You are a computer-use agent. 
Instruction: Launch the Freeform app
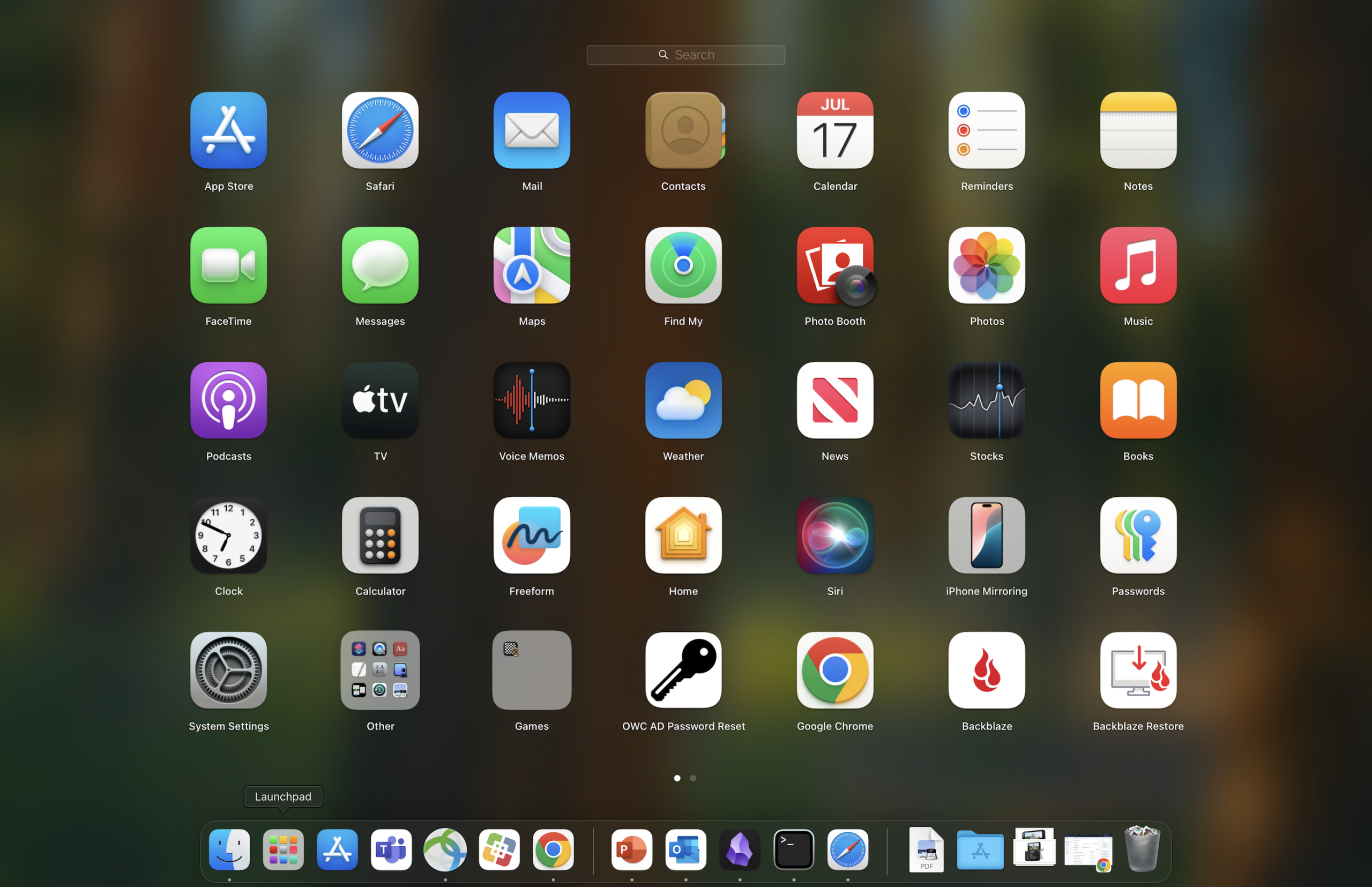(x=531, y=535)
